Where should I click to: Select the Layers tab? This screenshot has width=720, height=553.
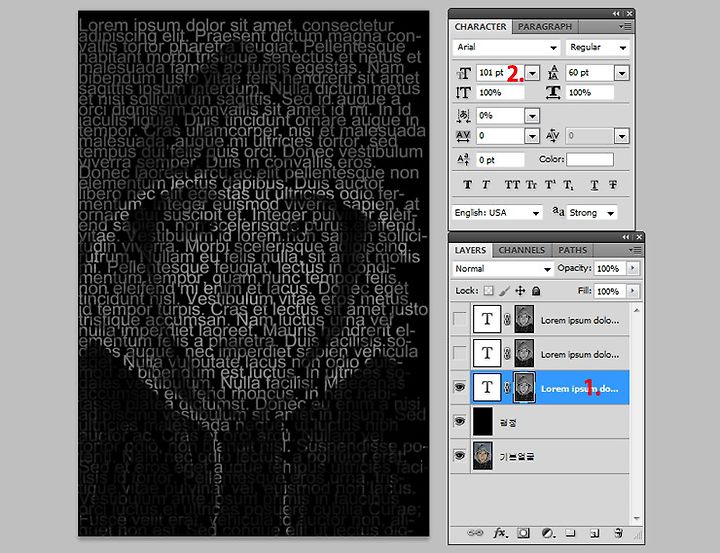tap(470, 250)
